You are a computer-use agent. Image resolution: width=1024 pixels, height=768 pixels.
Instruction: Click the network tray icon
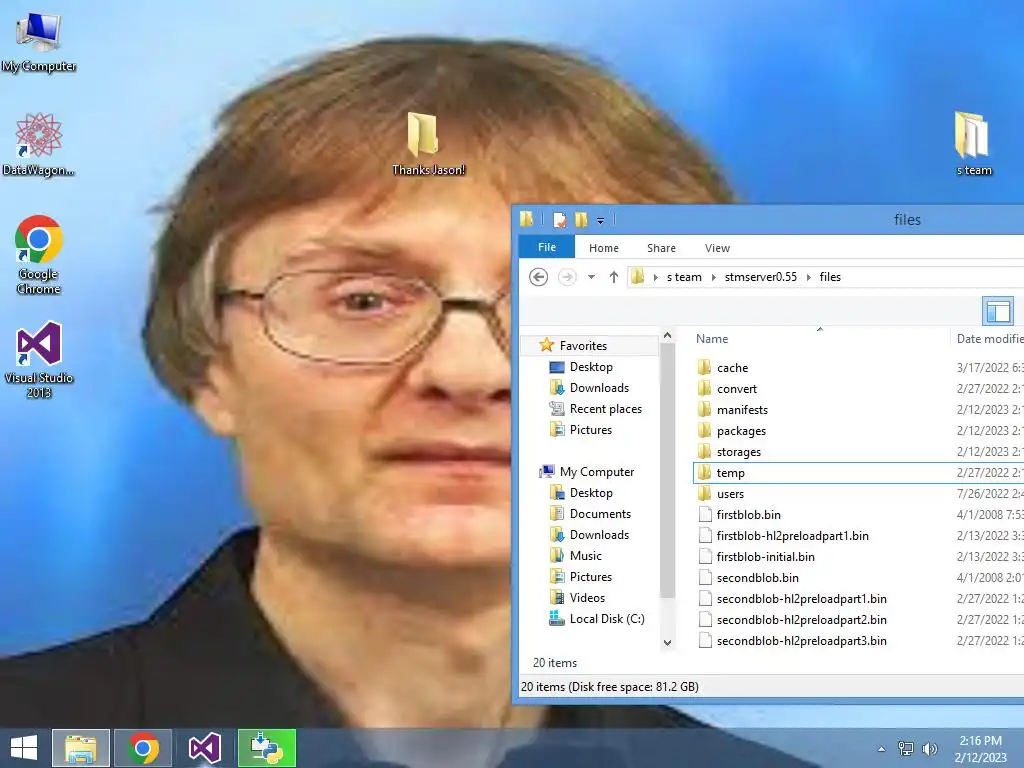(x=906, y=749)
